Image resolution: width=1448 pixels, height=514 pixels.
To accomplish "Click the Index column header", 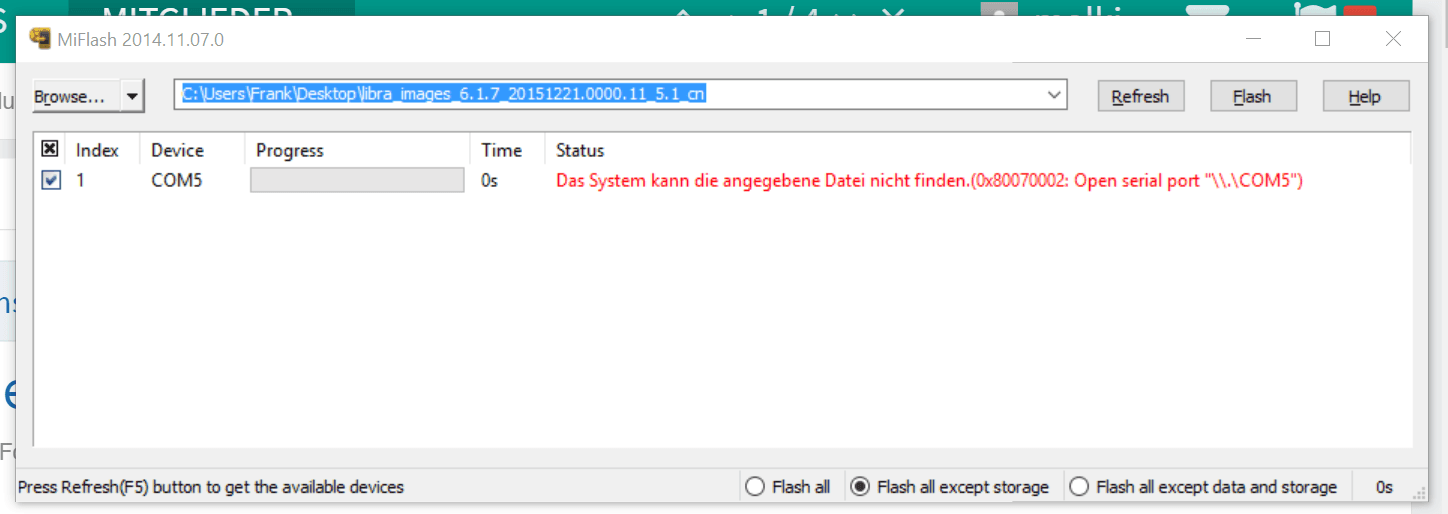I will [97, 150].
